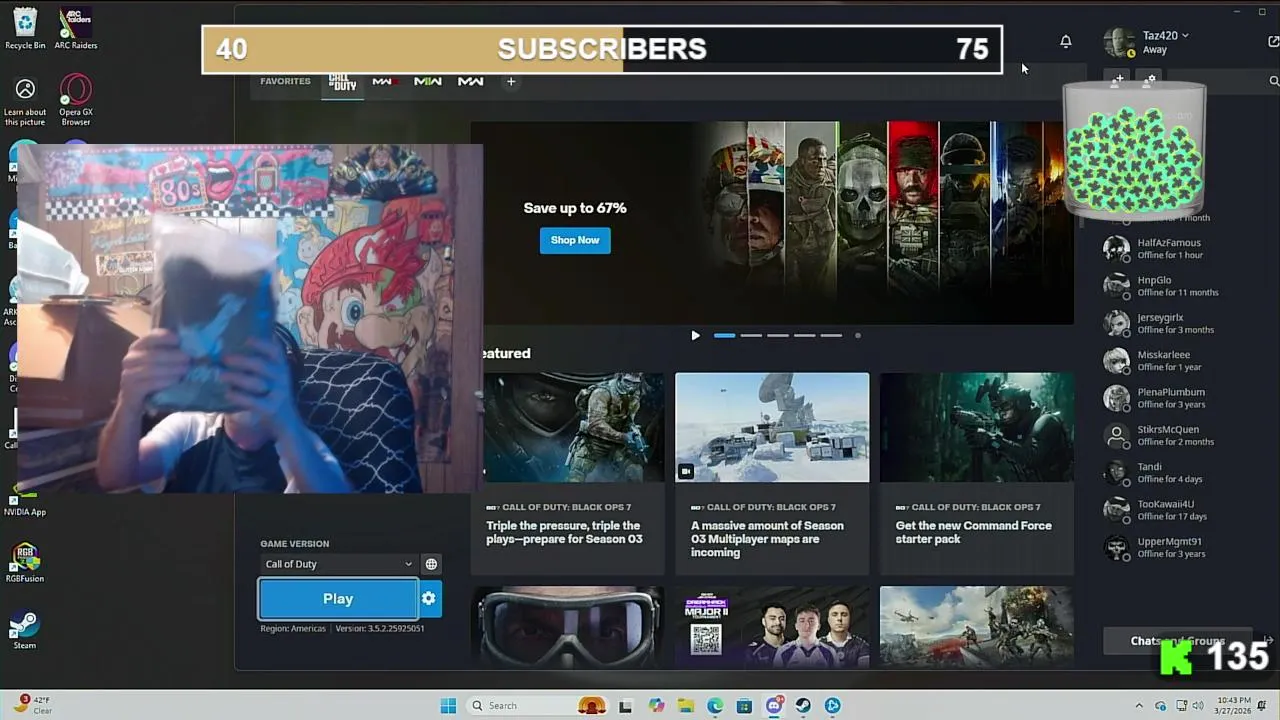Expand the Game Version Call of Duty dropdown

(338, 564)
